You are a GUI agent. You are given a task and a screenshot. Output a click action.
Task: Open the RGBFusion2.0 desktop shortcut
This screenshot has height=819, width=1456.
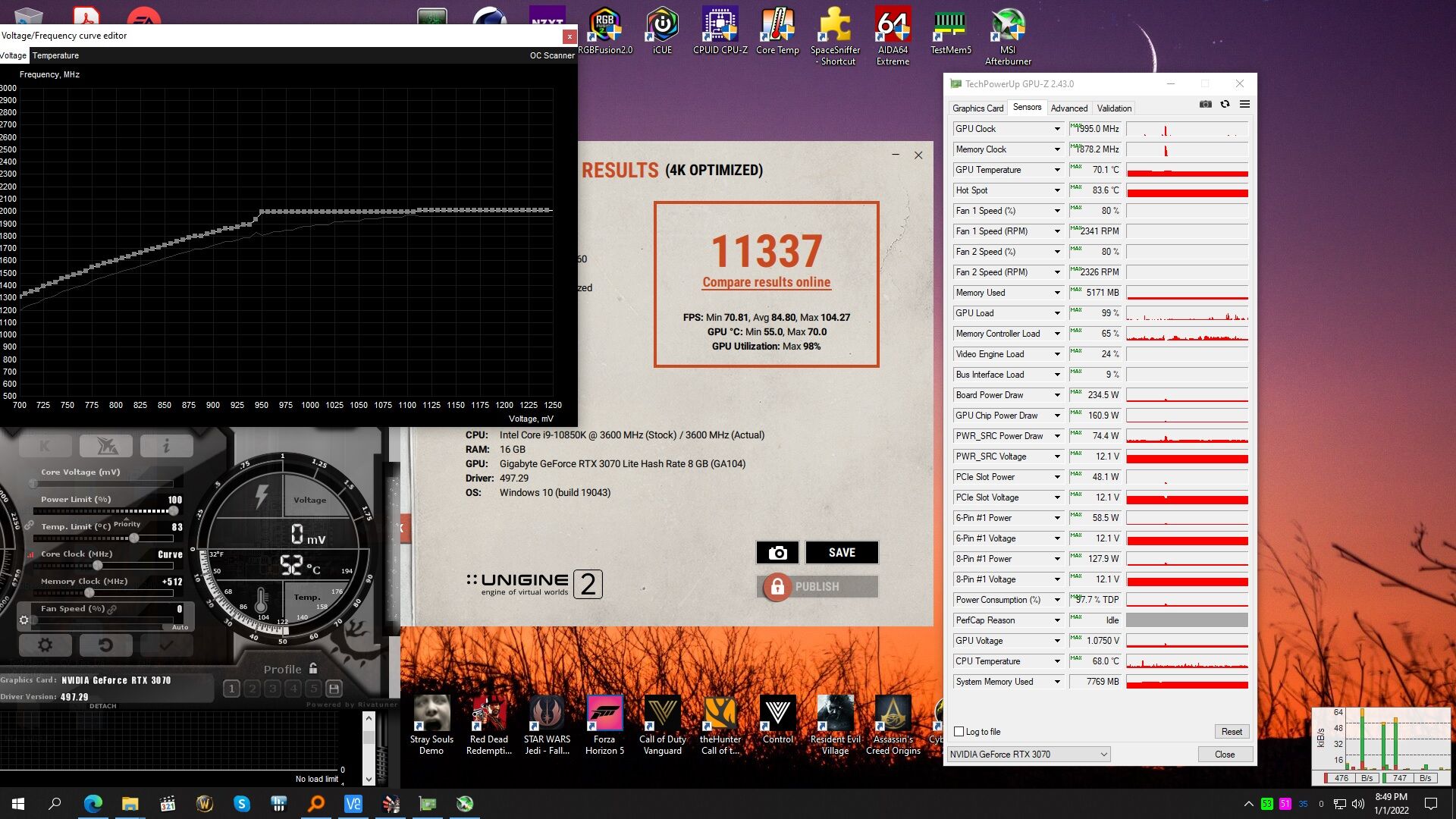pos(605,31)
